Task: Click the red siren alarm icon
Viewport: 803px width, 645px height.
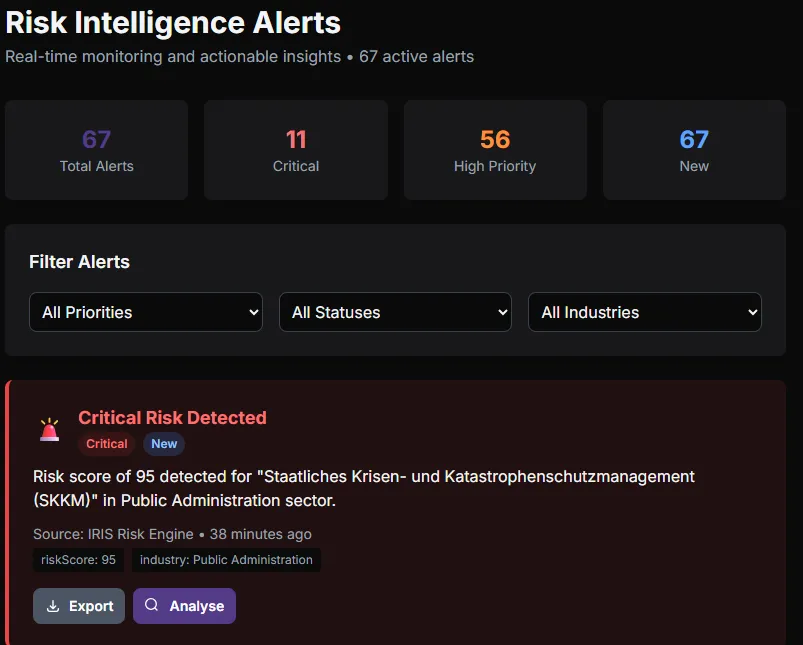Action: [x=48, y=429]
